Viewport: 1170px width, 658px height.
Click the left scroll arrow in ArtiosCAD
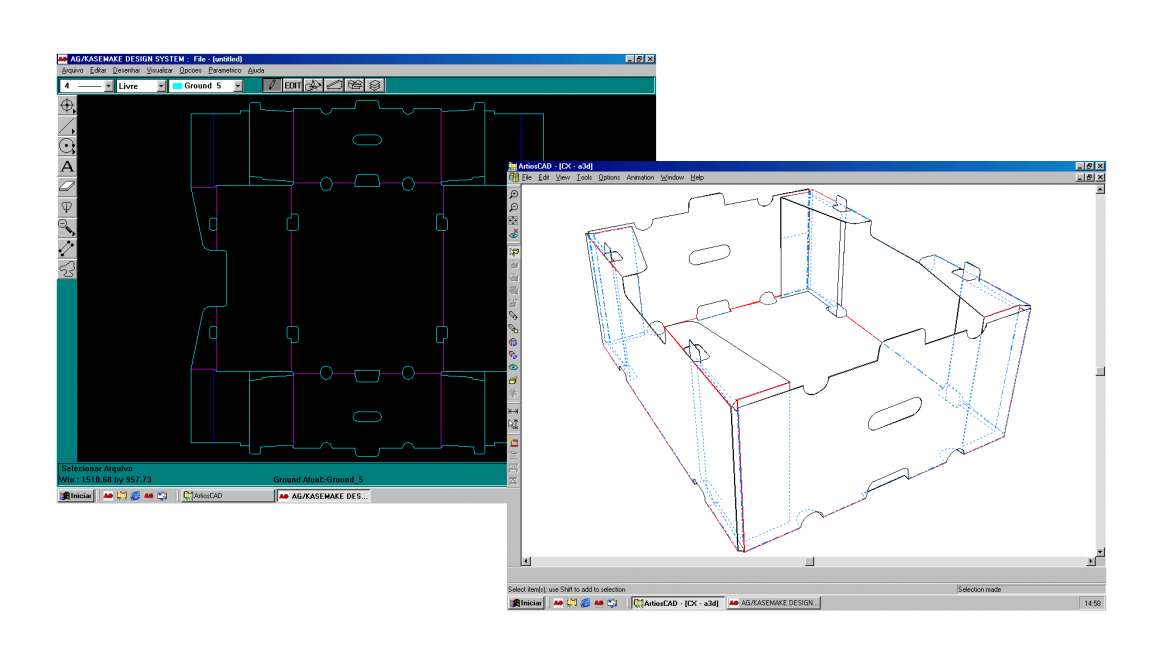pyautogui.click(x=526, y=561)
